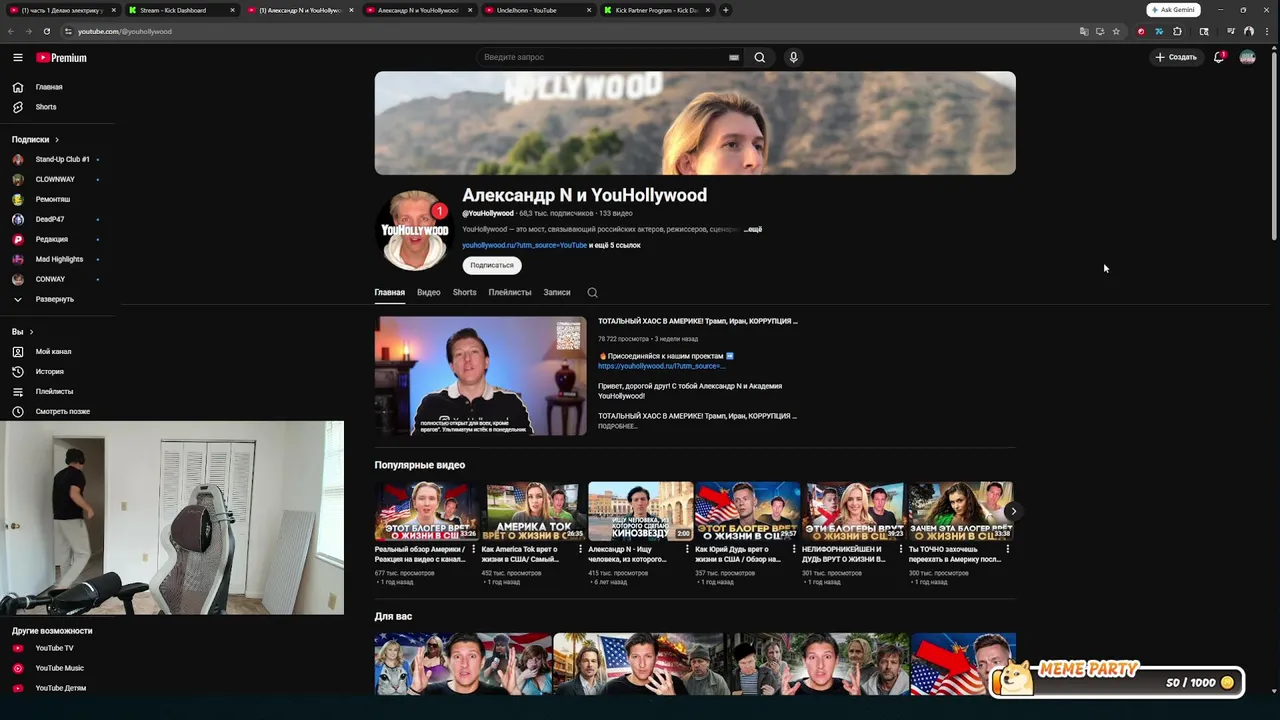Open options for Александр N - Ищу video
Image resolution: width=1280 pixels, height=720 pixels.
[x=687, y=549]
